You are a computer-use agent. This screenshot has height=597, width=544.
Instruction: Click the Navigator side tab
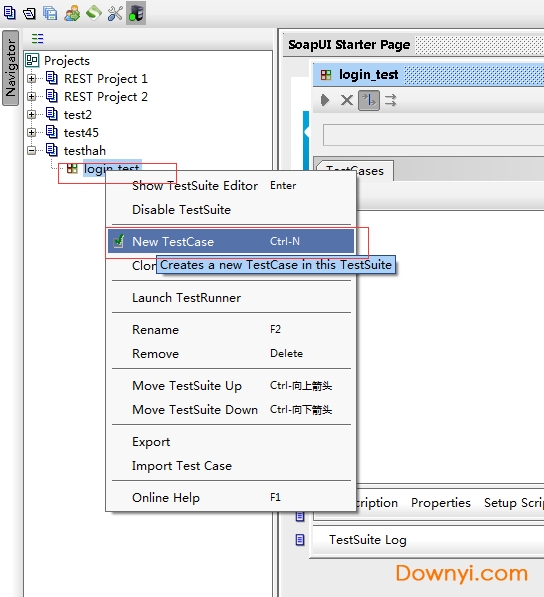coord(10,68)
